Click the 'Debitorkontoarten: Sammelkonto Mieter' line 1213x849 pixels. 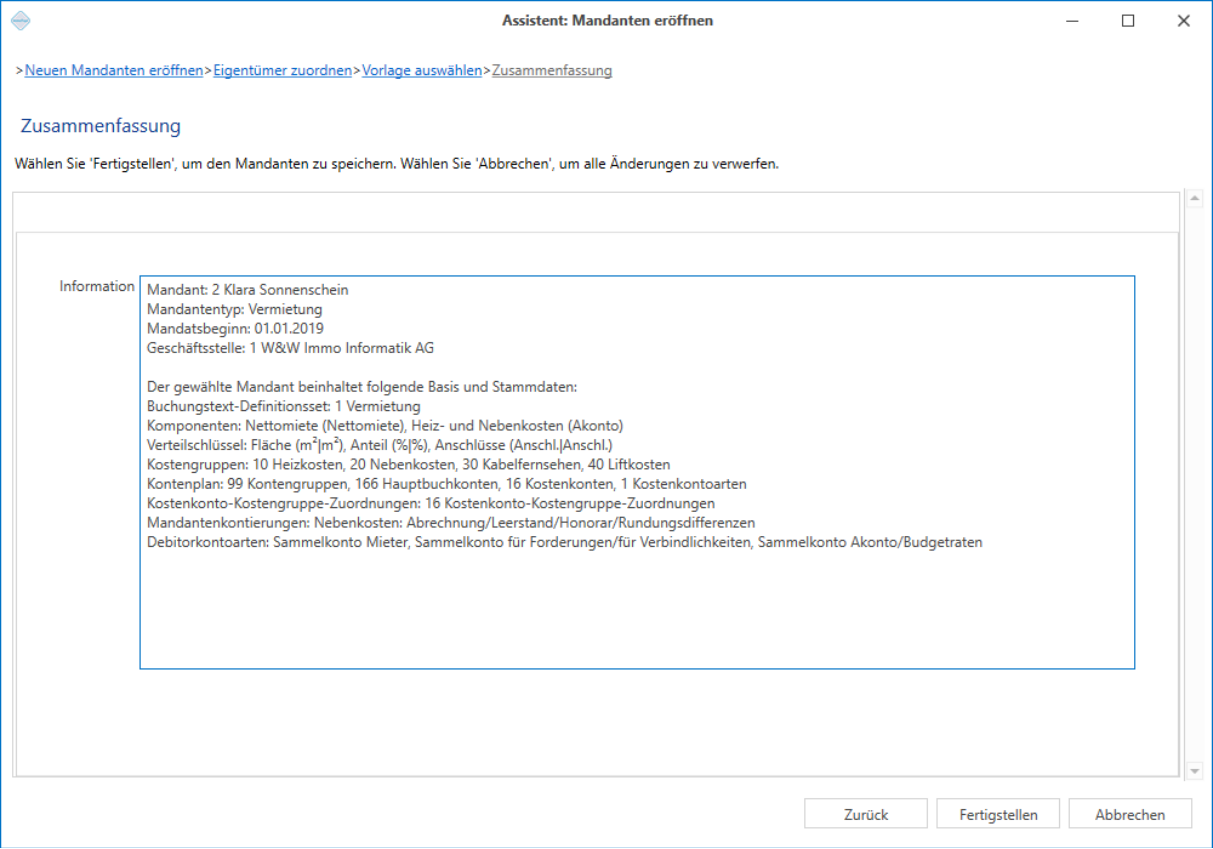click(x=565, y=543)
